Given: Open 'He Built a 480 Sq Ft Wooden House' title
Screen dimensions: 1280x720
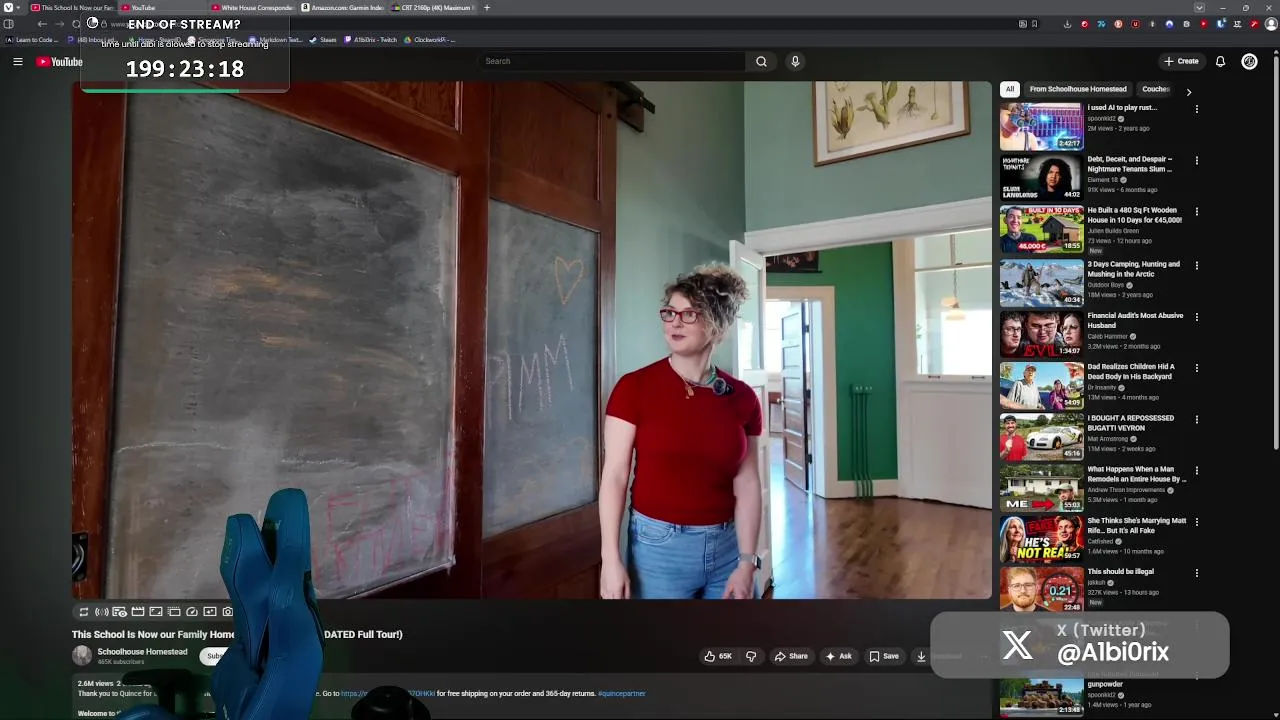Looking at the screenshot, I should click(1135, 215).
